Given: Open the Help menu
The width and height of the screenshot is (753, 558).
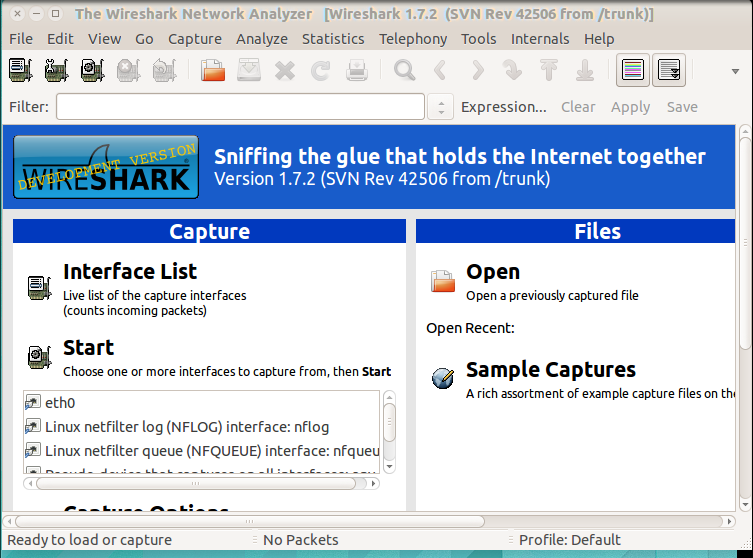Looking at the screenshot, I should pos(599,39).
